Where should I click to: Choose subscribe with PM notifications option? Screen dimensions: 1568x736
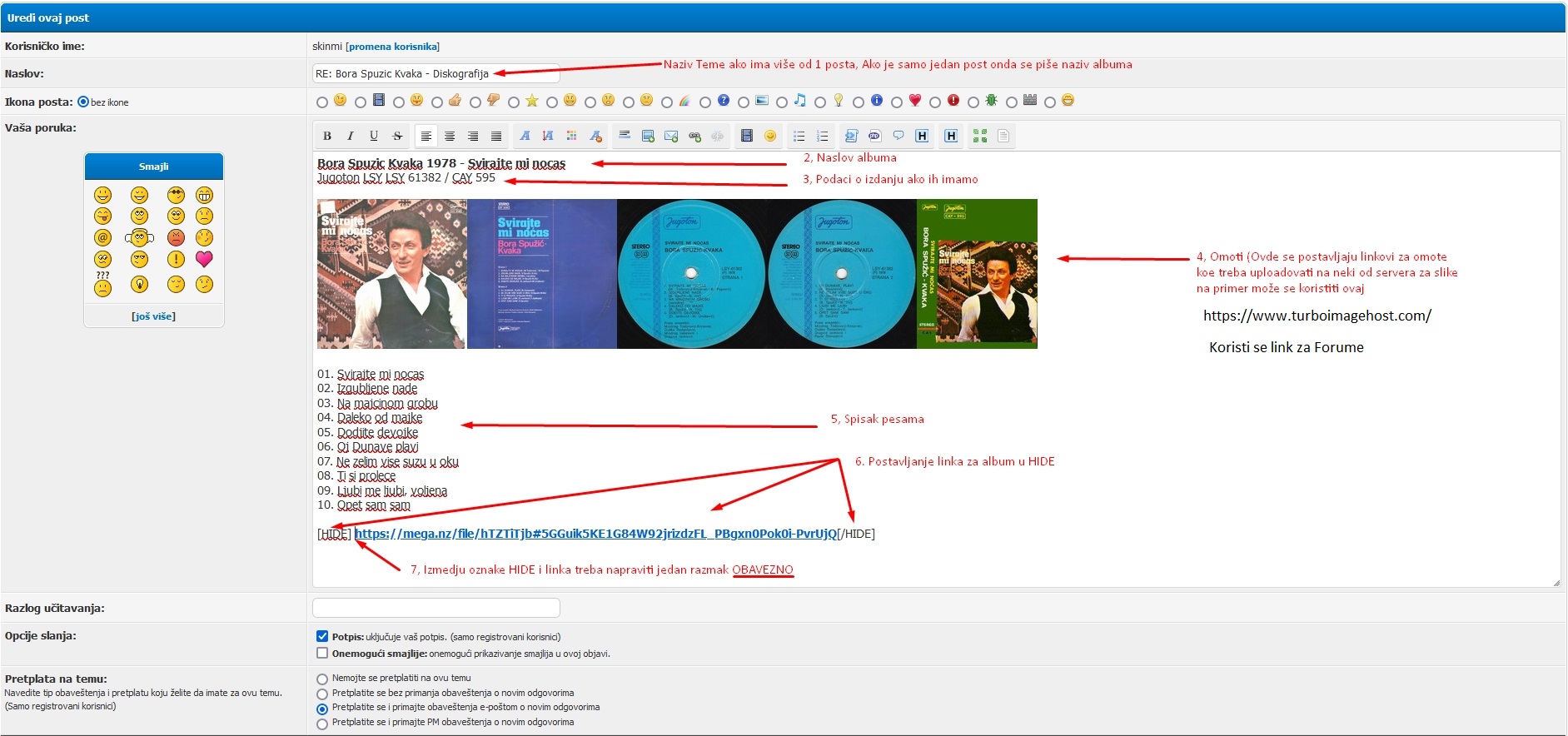322,724
